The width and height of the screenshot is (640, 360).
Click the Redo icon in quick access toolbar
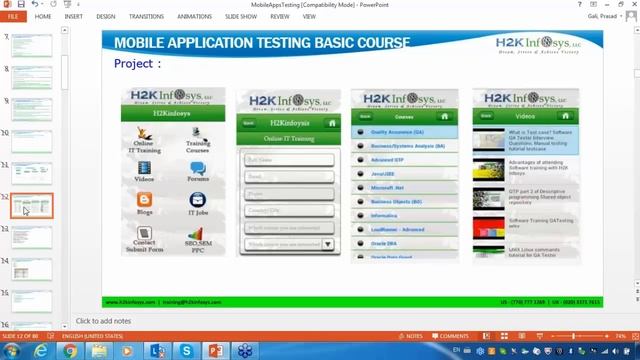(x=53, y=4)
